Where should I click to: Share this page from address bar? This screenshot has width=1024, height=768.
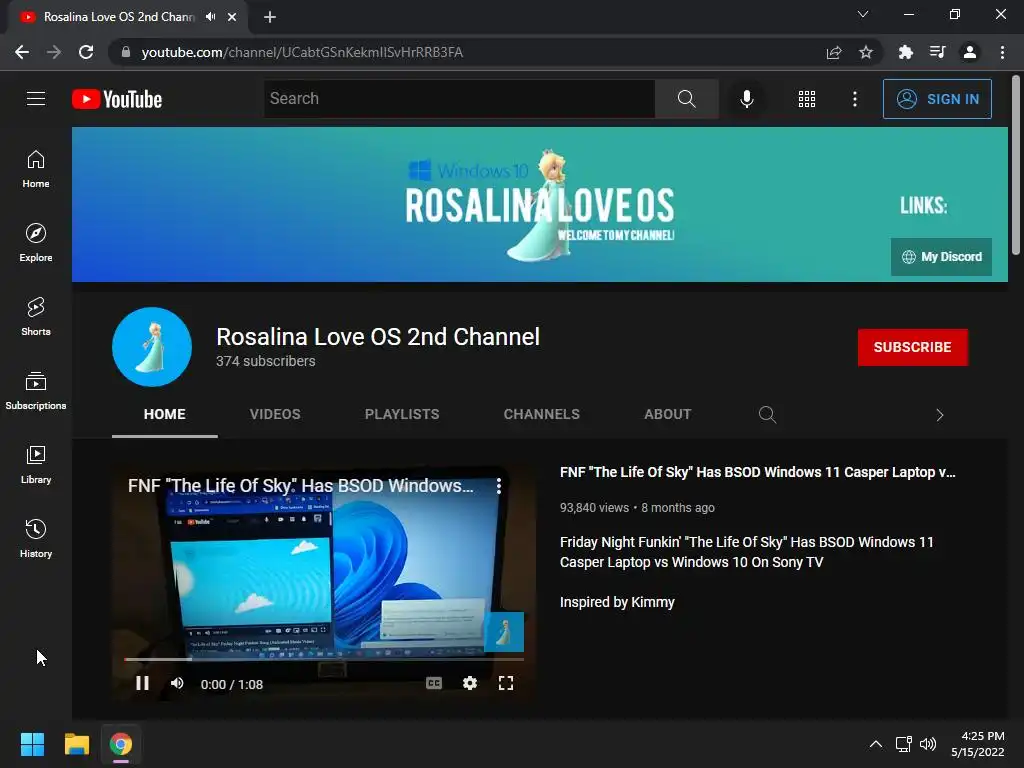pos(833,52)
